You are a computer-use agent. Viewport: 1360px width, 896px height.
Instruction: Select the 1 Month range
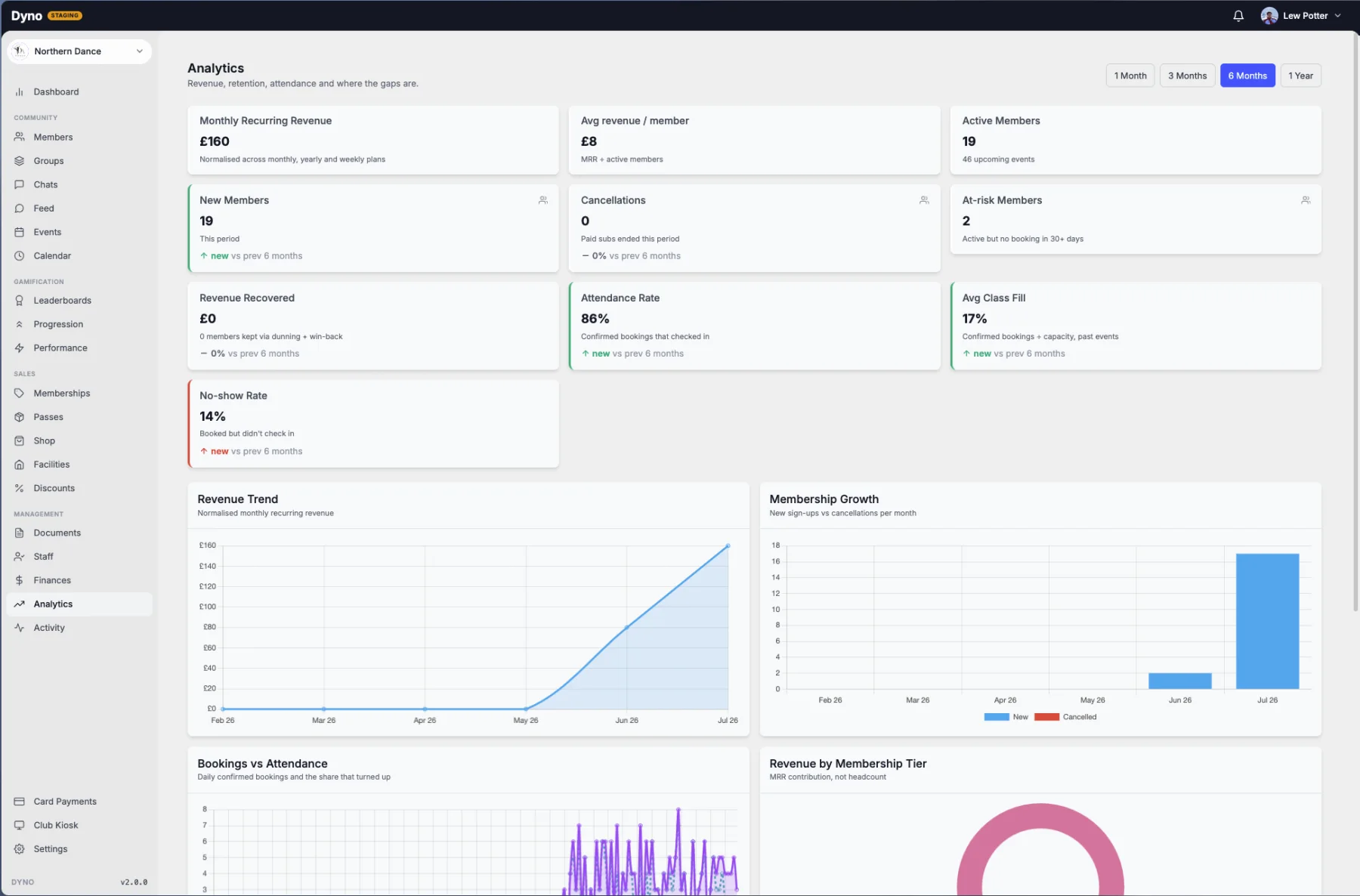coord(1130,76)
